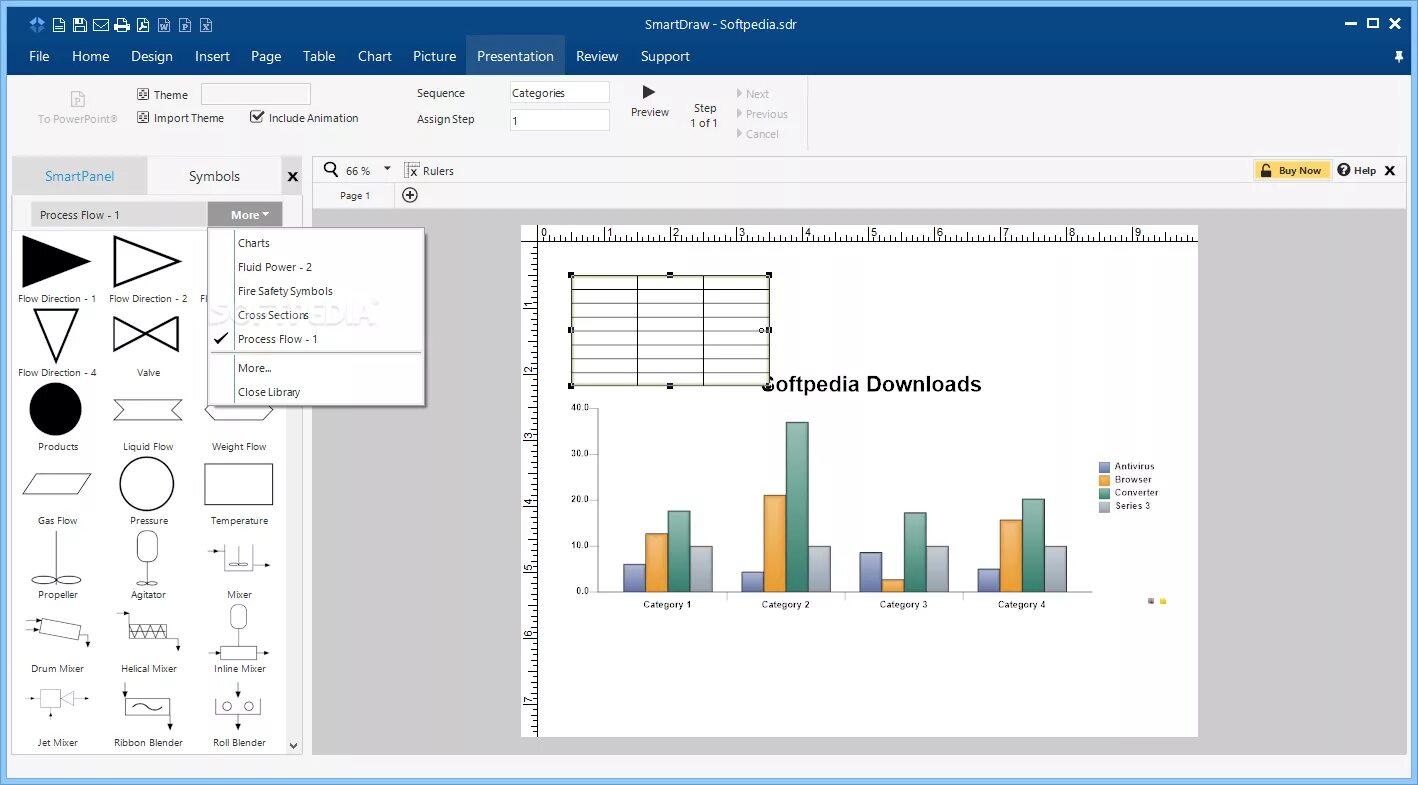The width and height of the screenshot is (1418, 785).
Task: Click the email envelope icon
Action: point(101,25)
